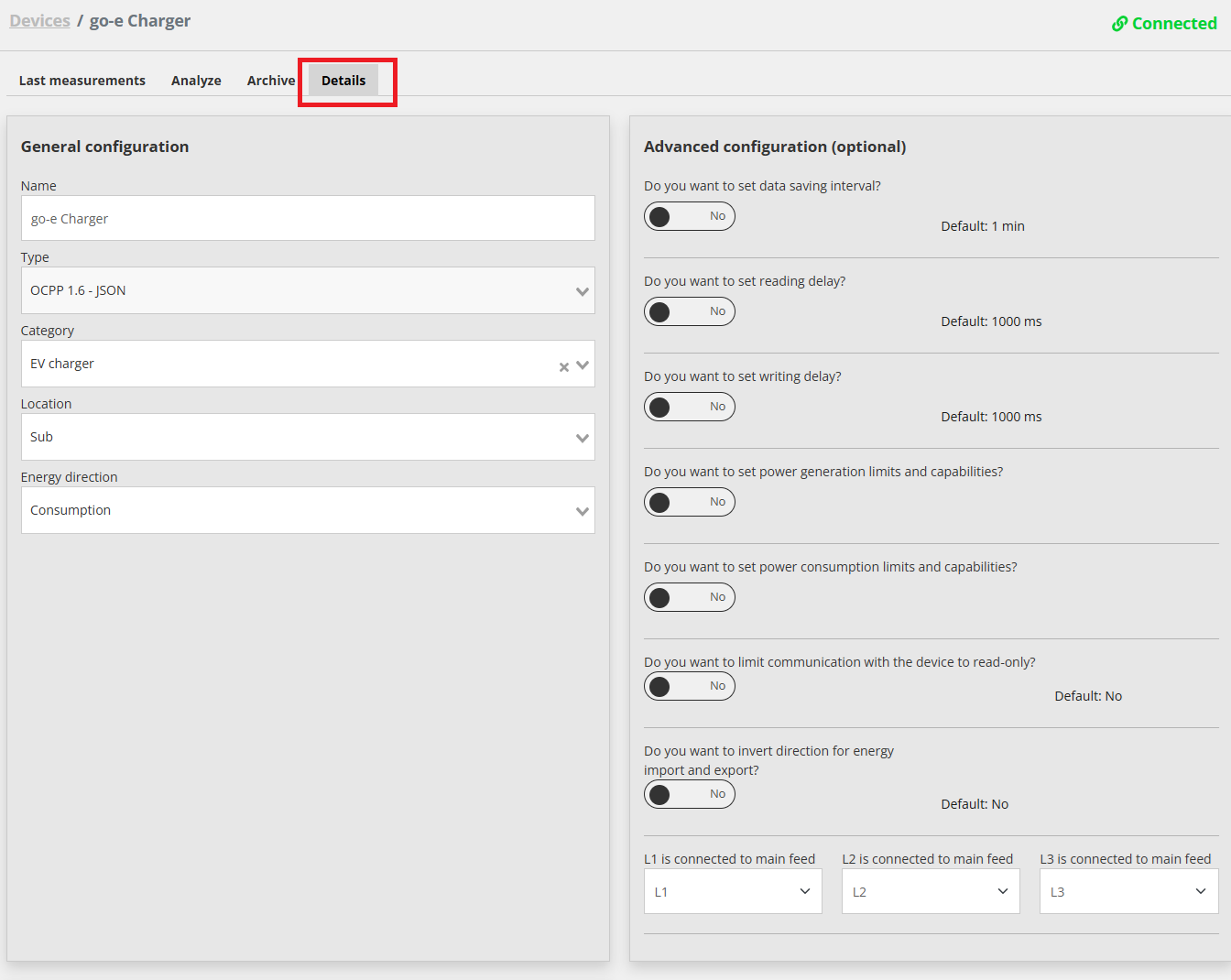The height and width of the screenshot is (980, 1231).
Task: Open the Category dropdown arrow
Action: click(583, 365)
